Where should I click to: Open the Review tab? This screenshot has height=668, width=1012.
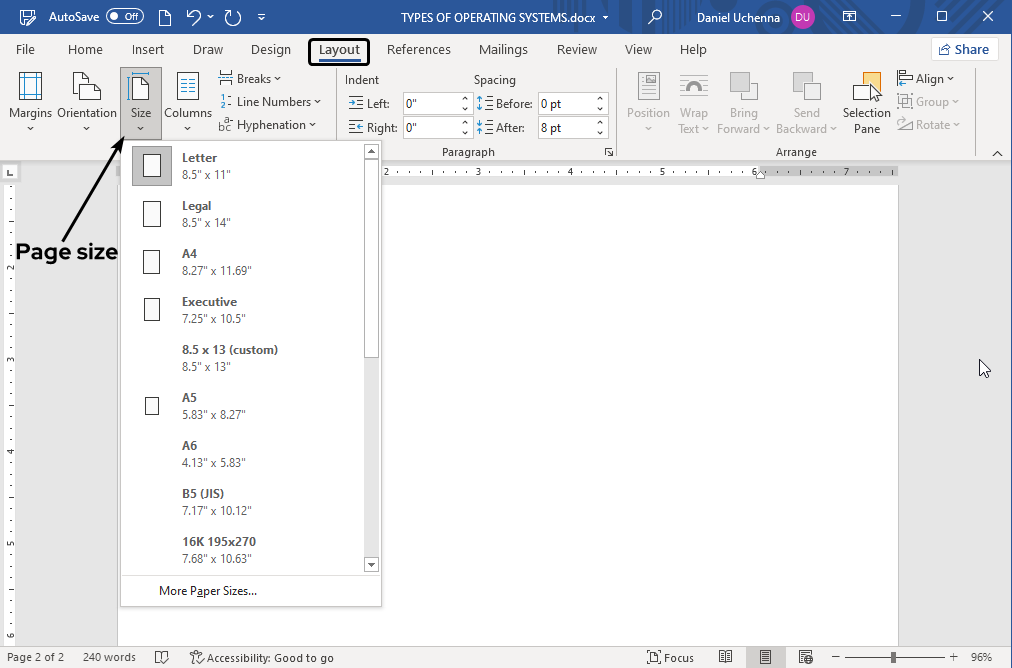(x=576, y=49)
